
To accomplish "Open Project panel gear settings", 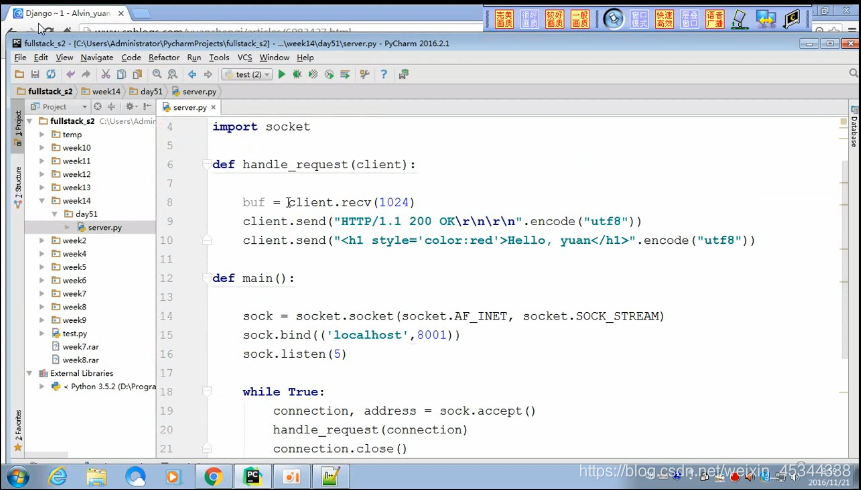I will [x=131, y=107].
